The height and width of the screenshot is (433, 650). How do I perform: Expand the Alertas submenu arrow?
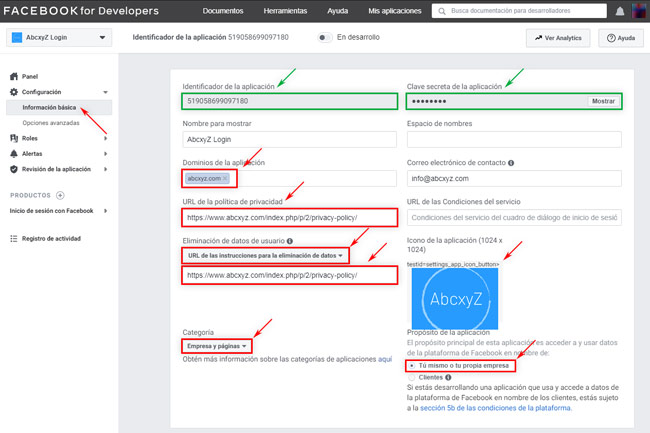coord(106,154)
